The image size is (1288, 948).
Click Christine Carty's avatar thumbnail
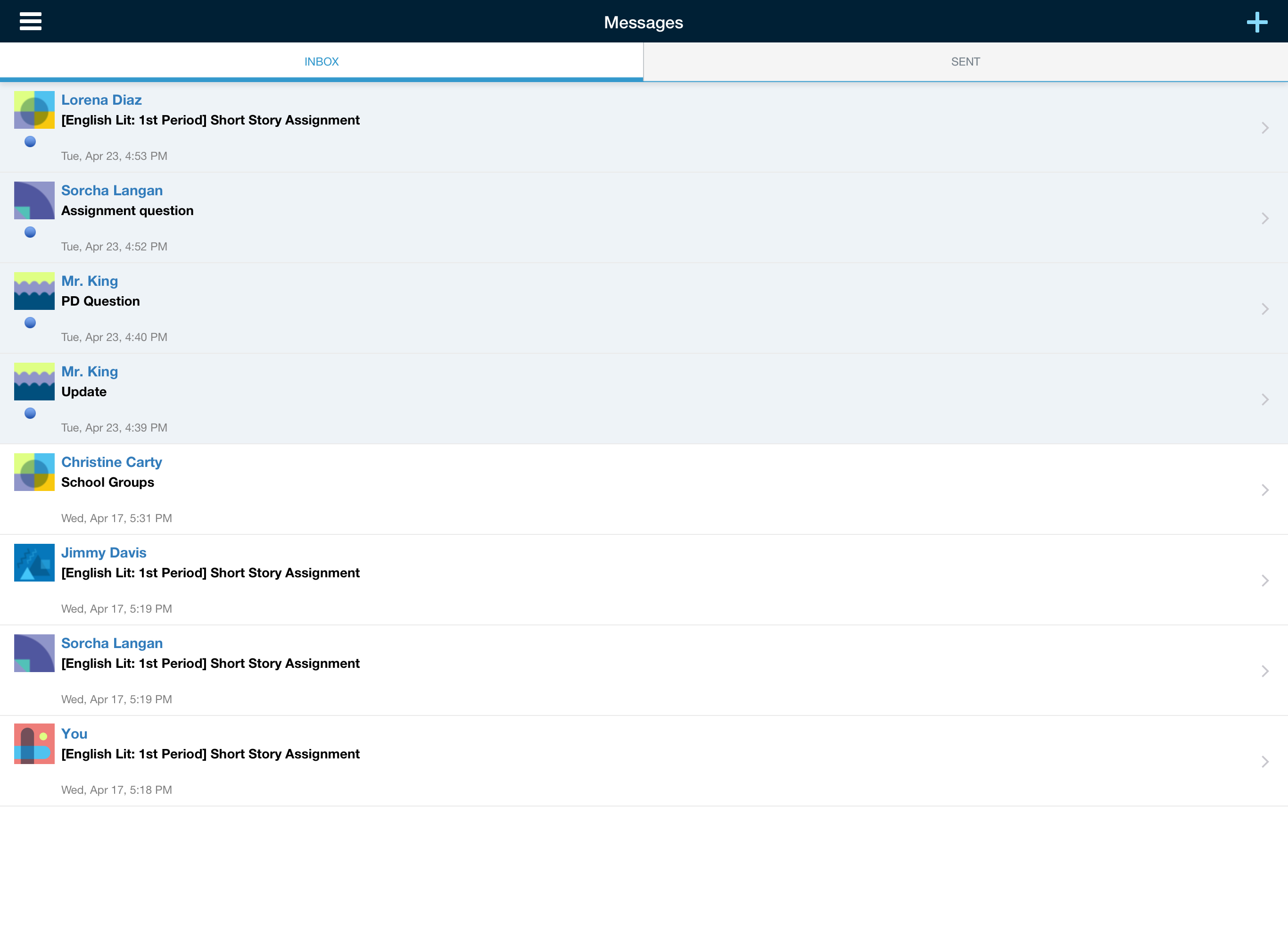[x=34, y=472]
